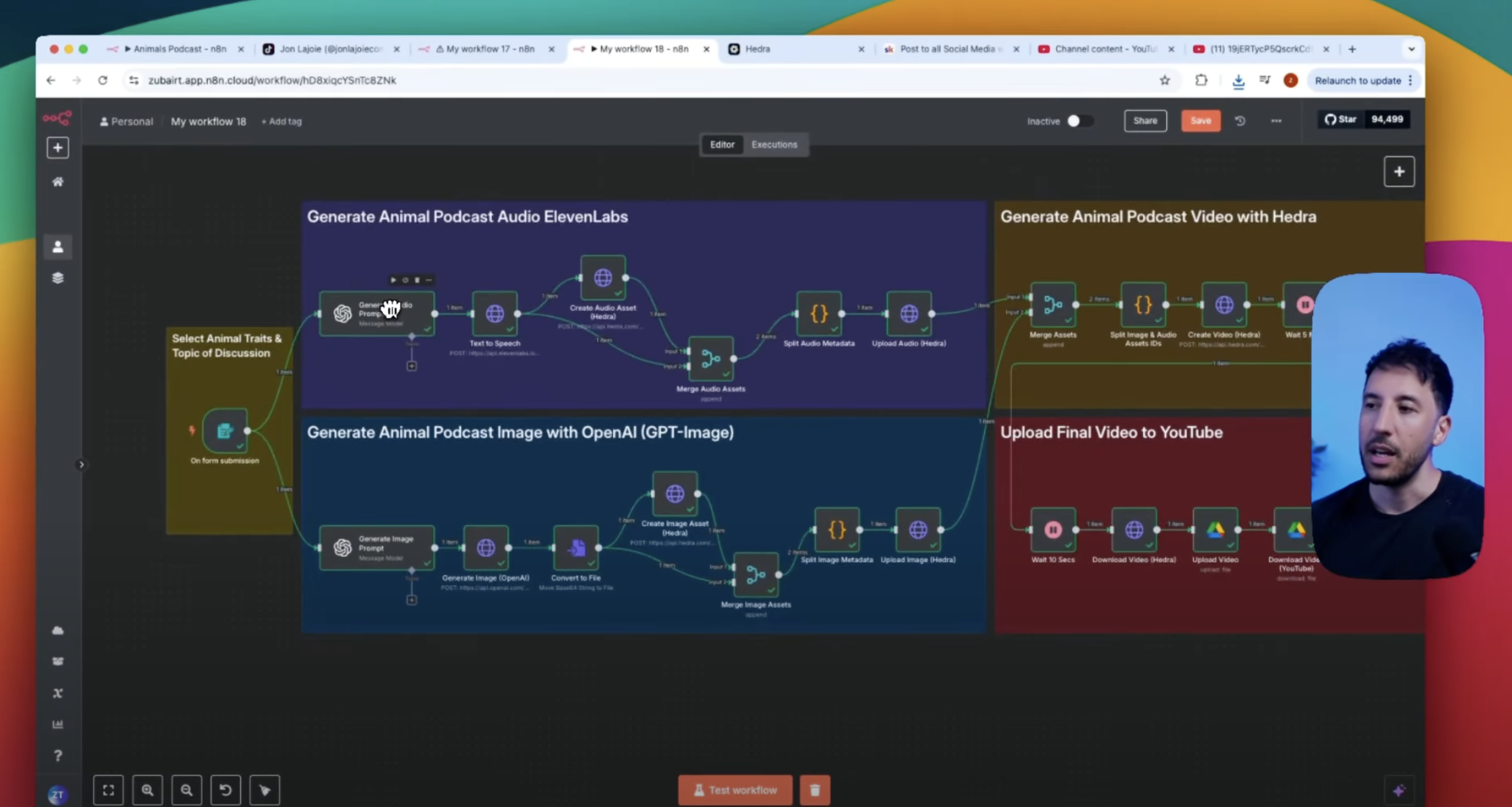Delete execution data with the trash button
The width and height of the screenshot is (1512, 807).
815,790
